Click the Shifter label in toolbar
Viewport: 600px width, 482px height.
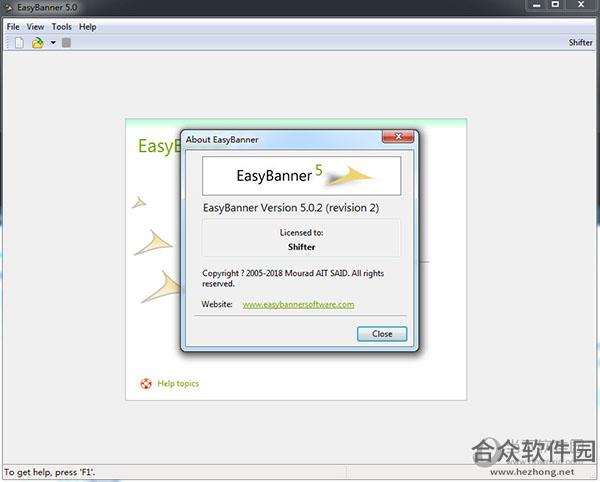tap(580, 42)
